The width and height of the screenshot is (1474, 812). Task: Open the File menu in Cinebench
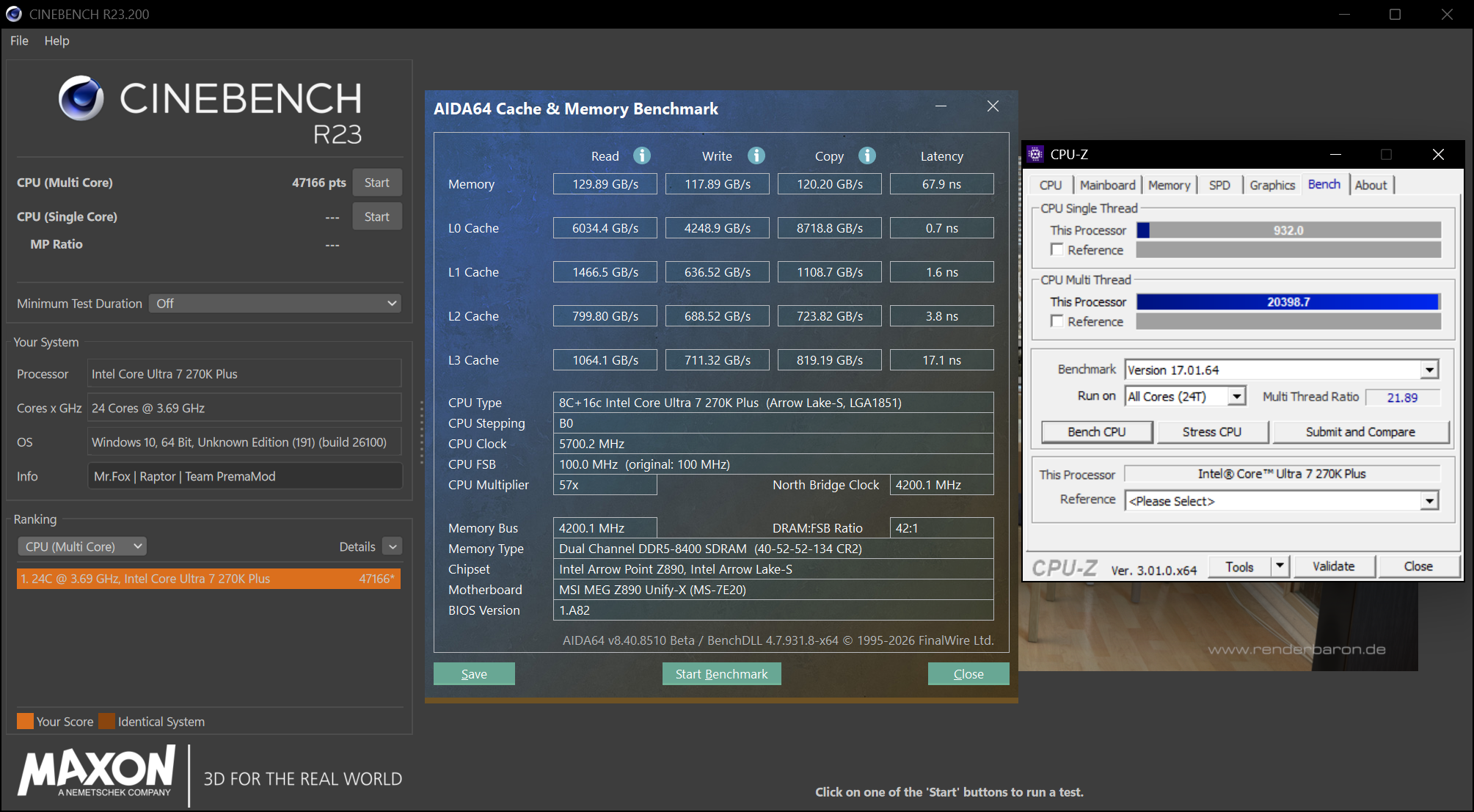coord(19,40)
